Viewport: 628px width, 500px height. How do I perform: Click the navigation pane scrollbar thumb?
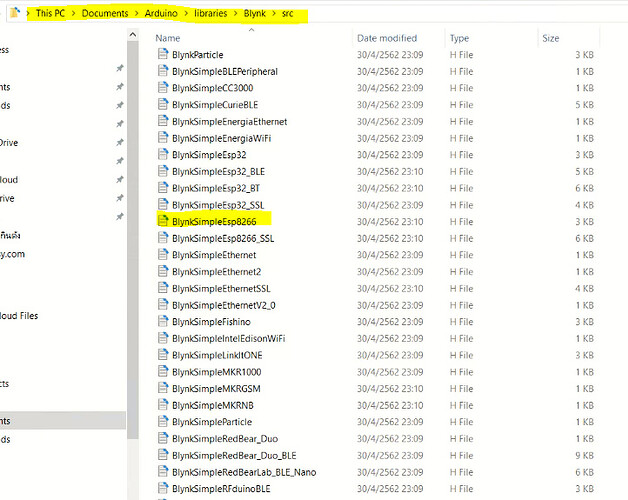[x=133, y=240]
